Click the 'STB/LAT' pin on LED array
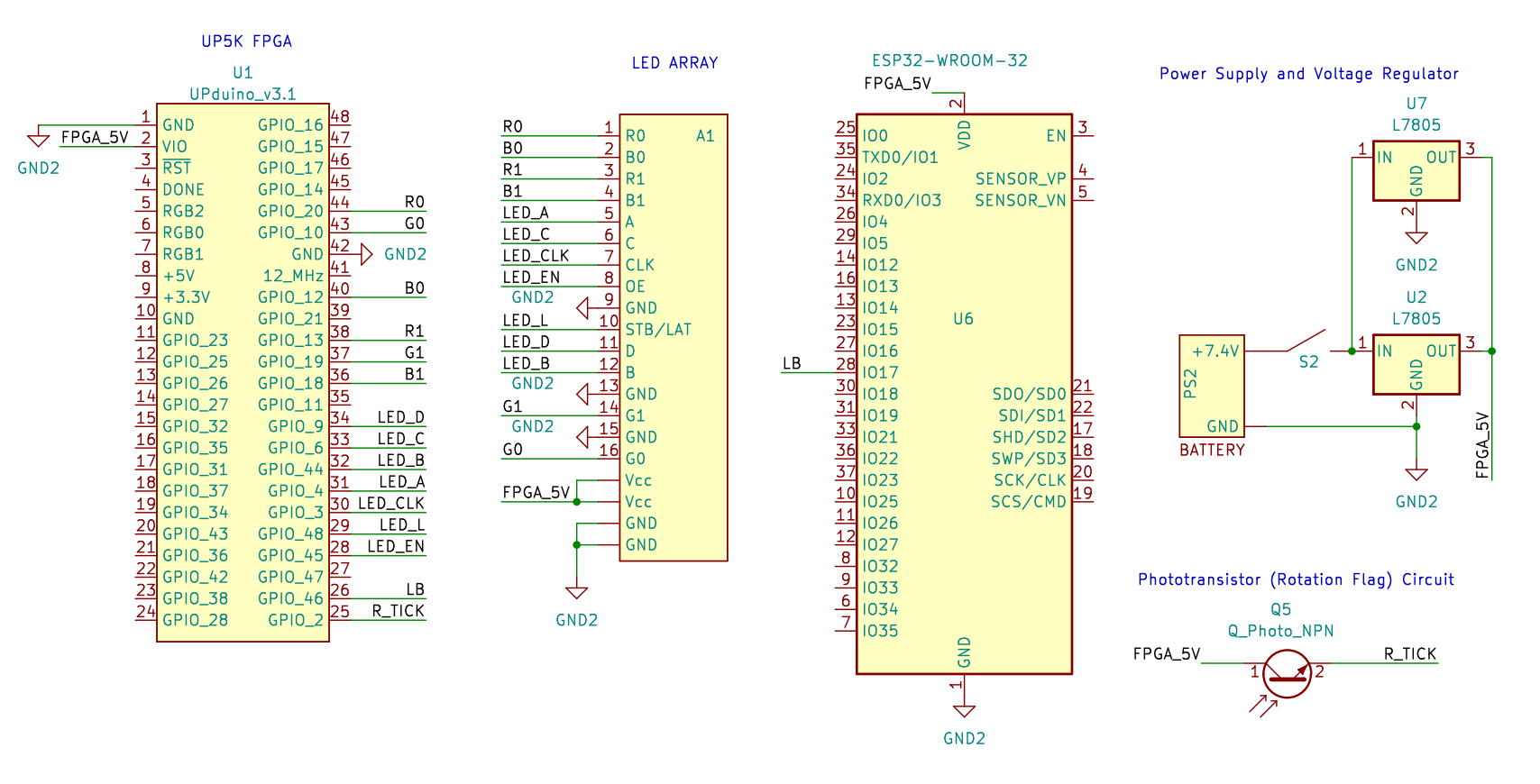The height and width of the screenshot is (784, 1540). tap(658, 330)
